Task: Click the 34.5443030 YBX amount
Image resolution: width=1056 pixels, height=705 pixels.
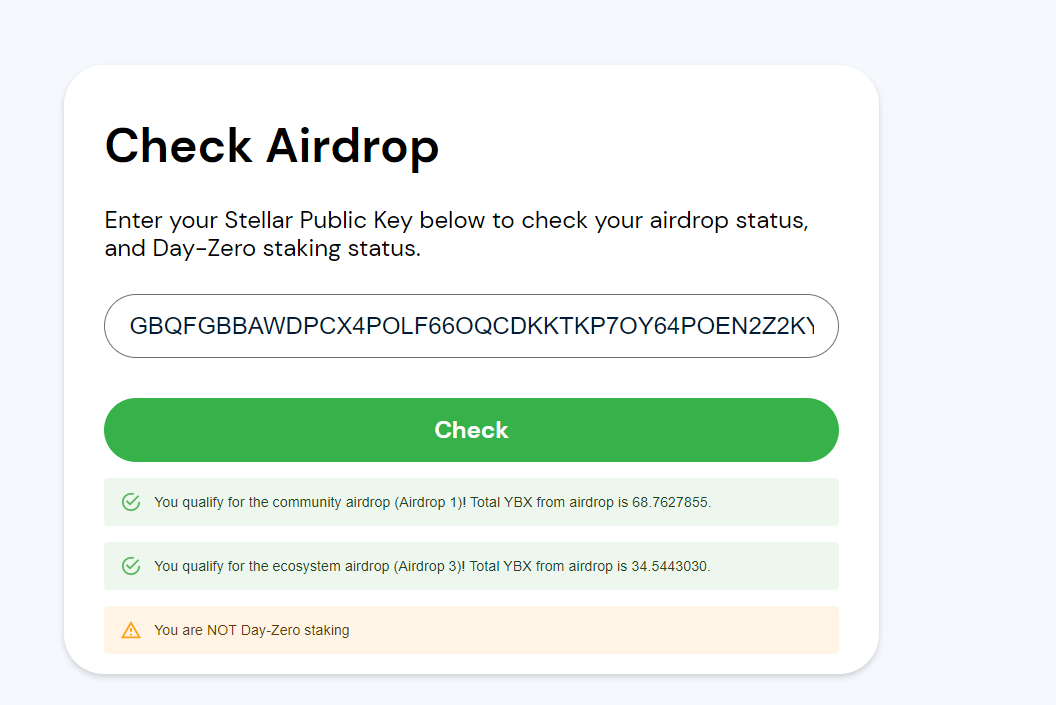Action: point(670,566)
